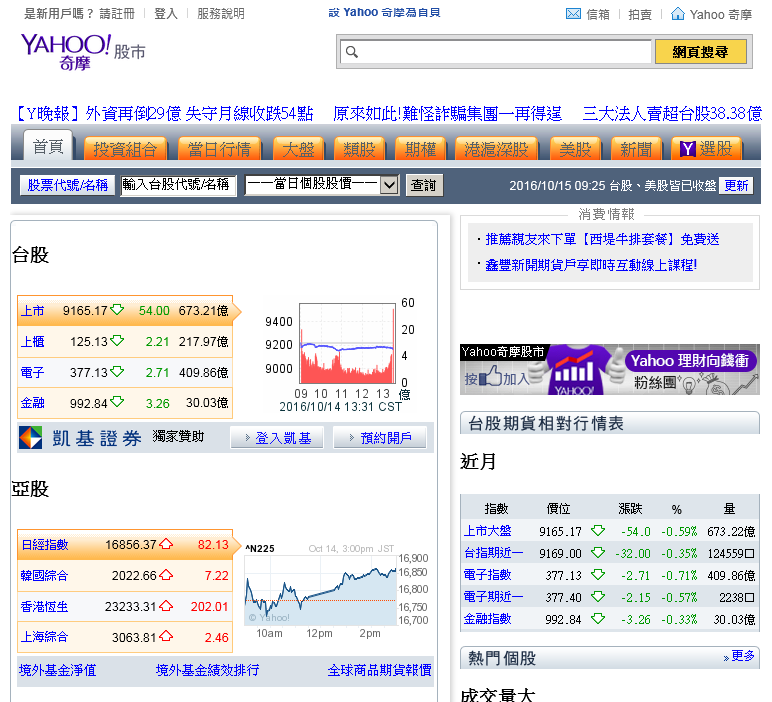Click the 登入凱基 button
This screenshot has height=702, width=772.
(277, 438)
